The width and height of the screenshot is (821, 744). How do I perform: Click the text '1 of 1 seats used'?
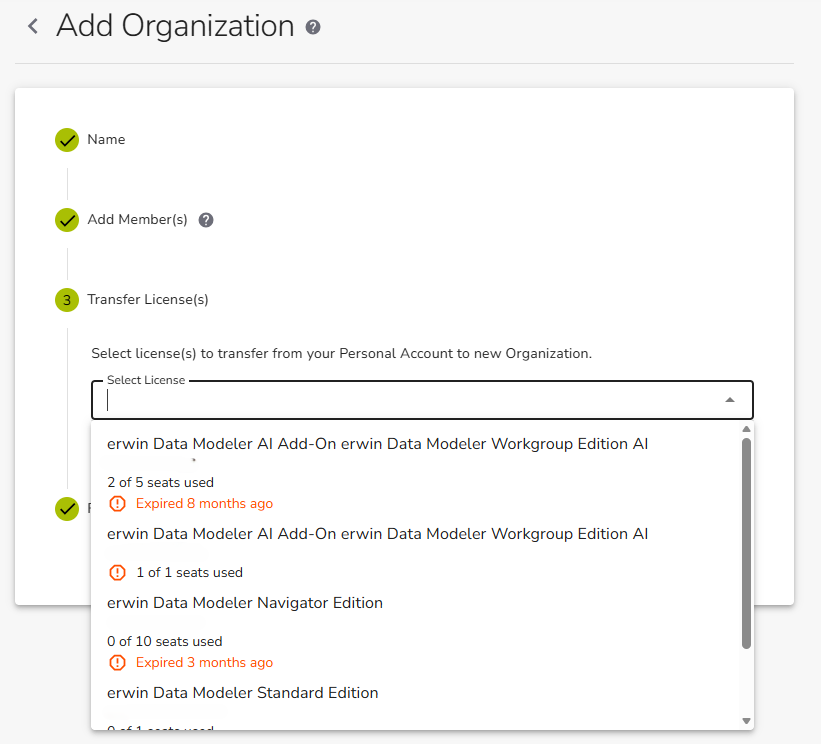pyautogui.click(x=190, y=572)
